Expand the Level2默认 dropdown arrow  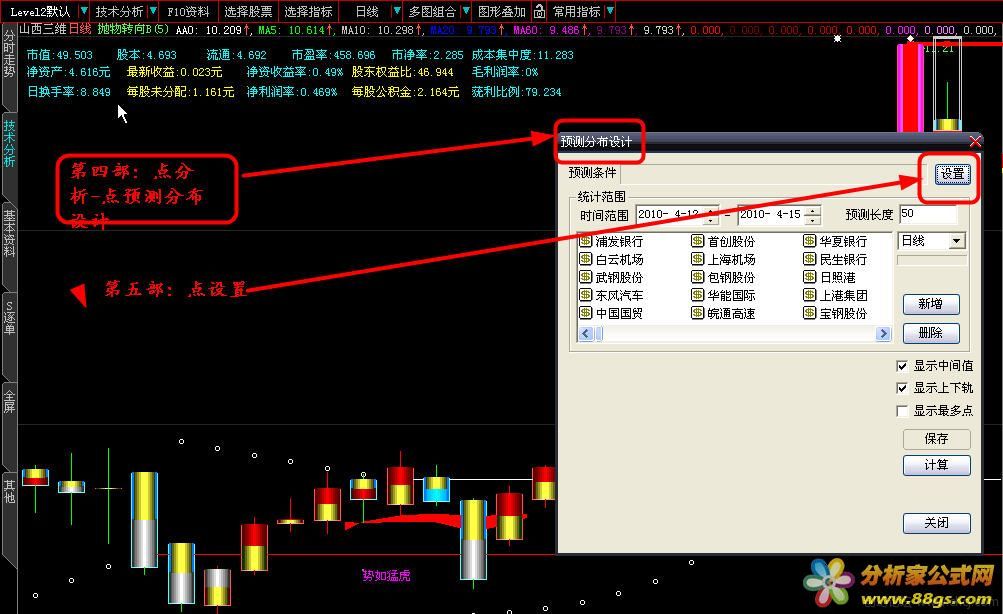point(83,11)
